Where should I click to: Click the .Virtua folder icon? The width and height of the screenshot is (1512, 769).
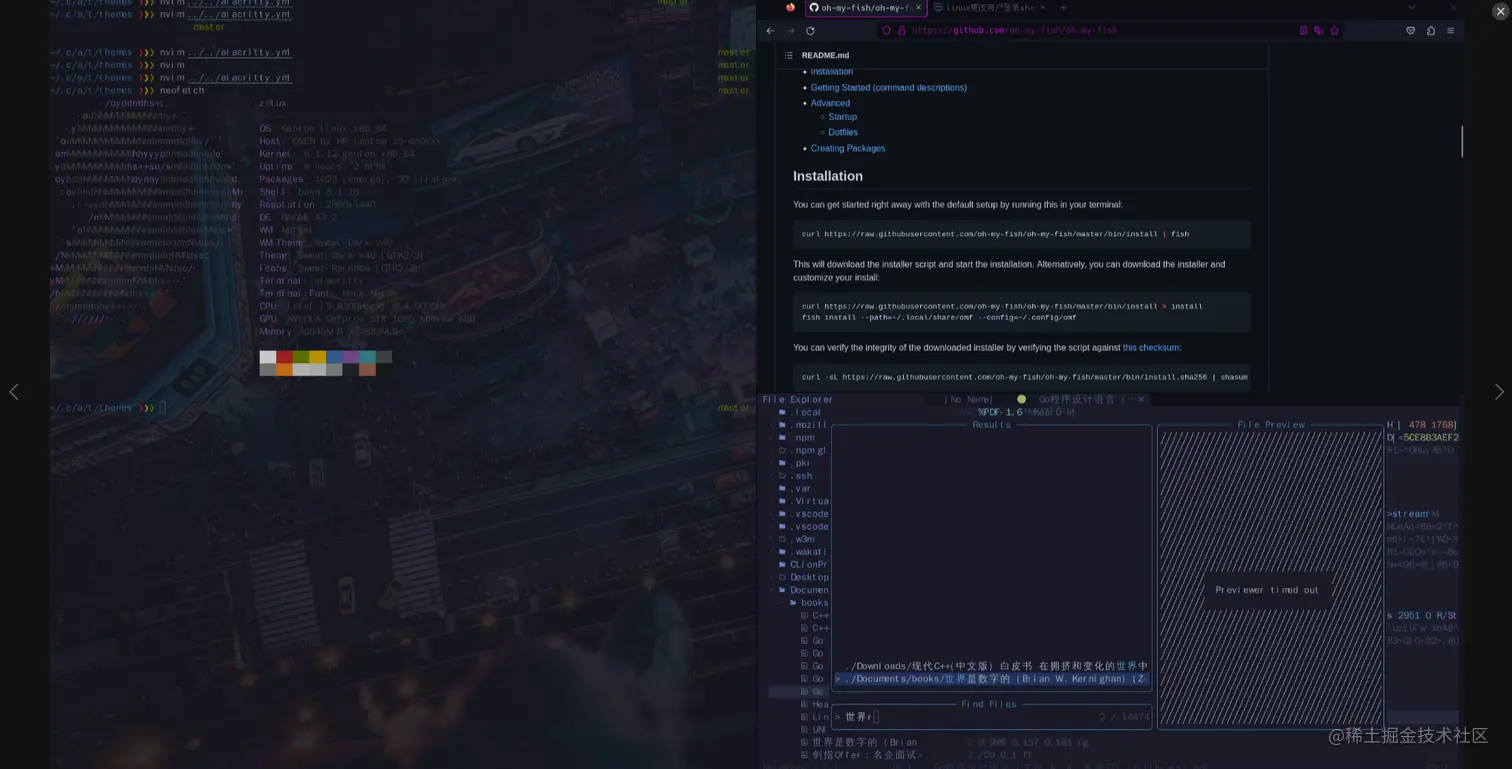tap(782, 501)
